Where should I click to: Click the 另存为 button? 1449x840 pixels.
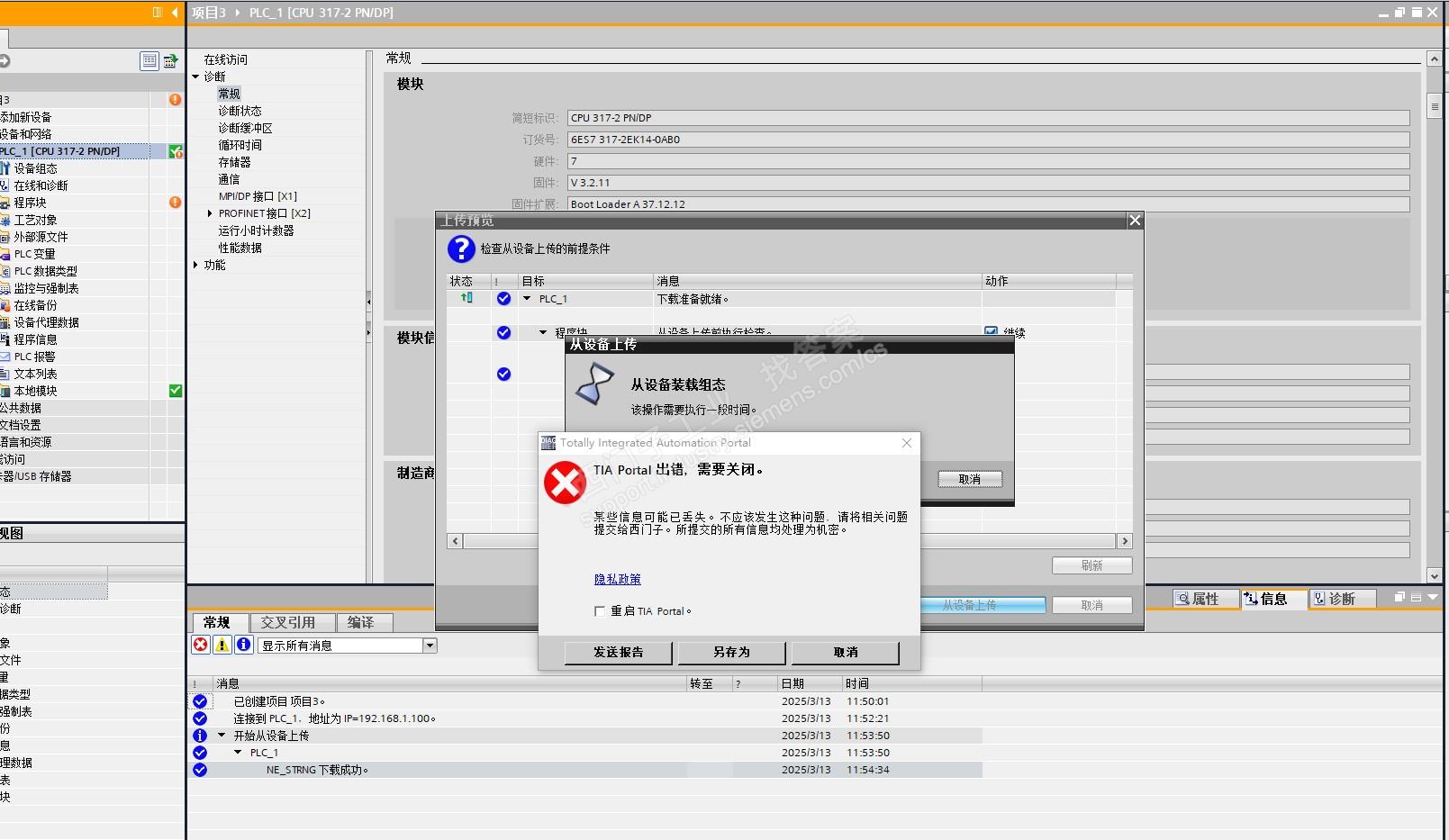coord(730,652)
